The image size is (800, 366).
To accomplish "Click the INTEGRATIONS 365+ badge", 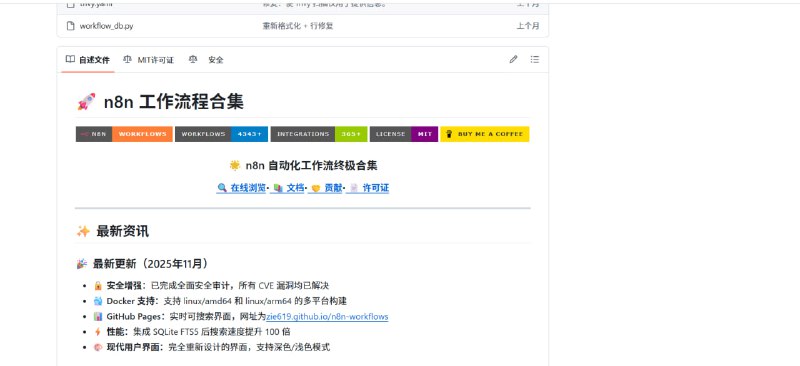I will 319,134.
